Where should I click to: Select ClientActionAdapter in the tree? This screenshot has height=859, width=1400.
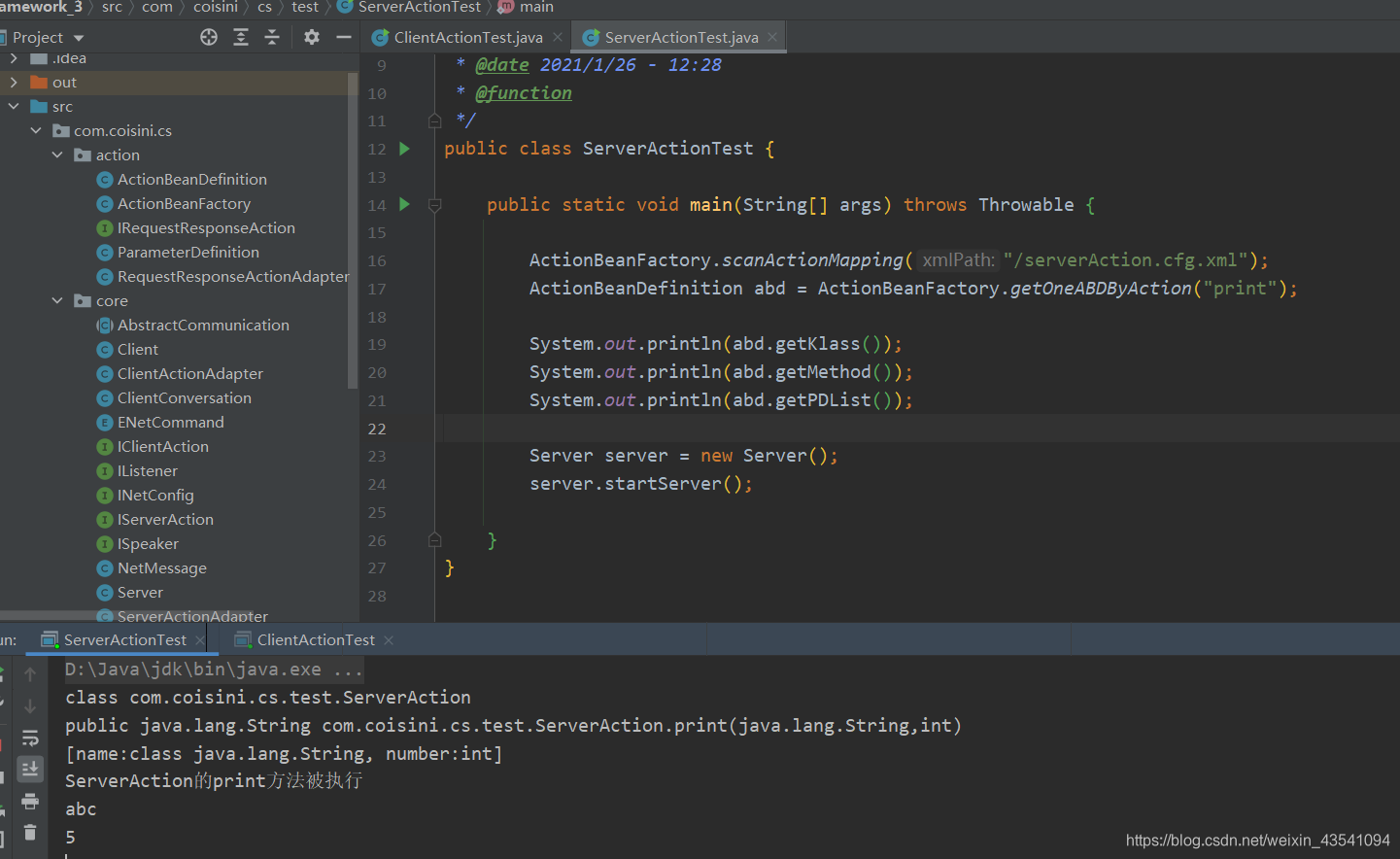[x=190, y=374]
